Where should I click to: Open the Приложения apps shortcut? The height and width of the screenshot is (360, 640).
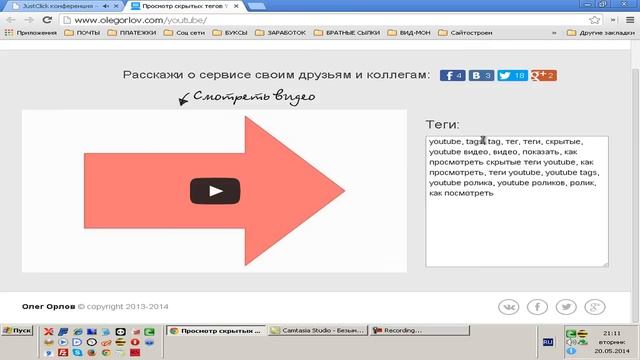(x=31, y=33)
